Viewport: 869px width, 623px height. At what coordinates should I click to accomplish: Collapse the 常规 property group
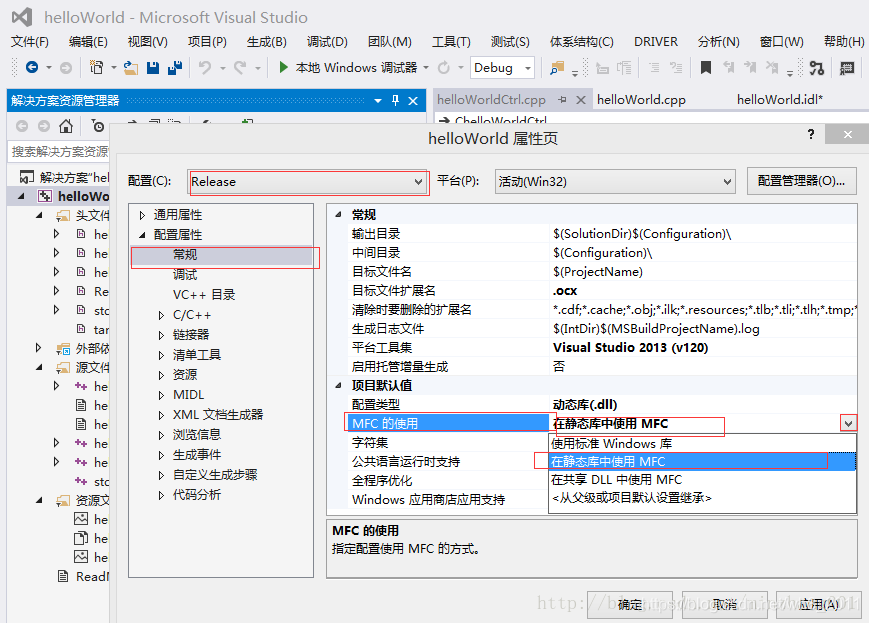[x=339, y=215]
